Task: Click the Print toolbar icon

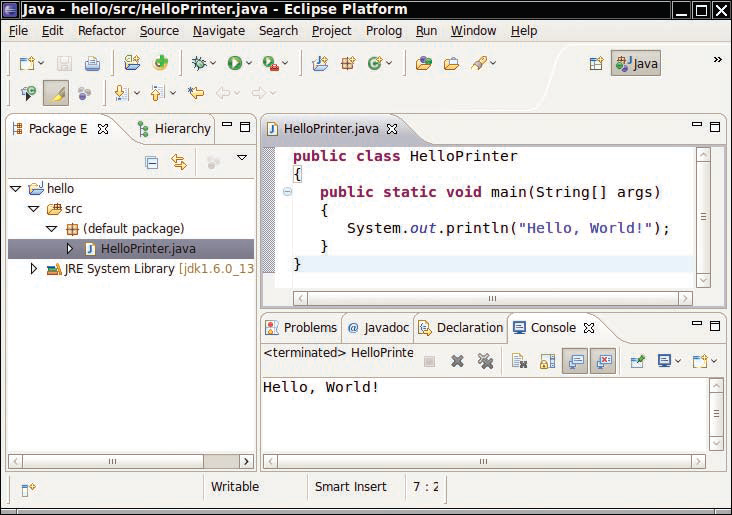Action: [92, 63]
